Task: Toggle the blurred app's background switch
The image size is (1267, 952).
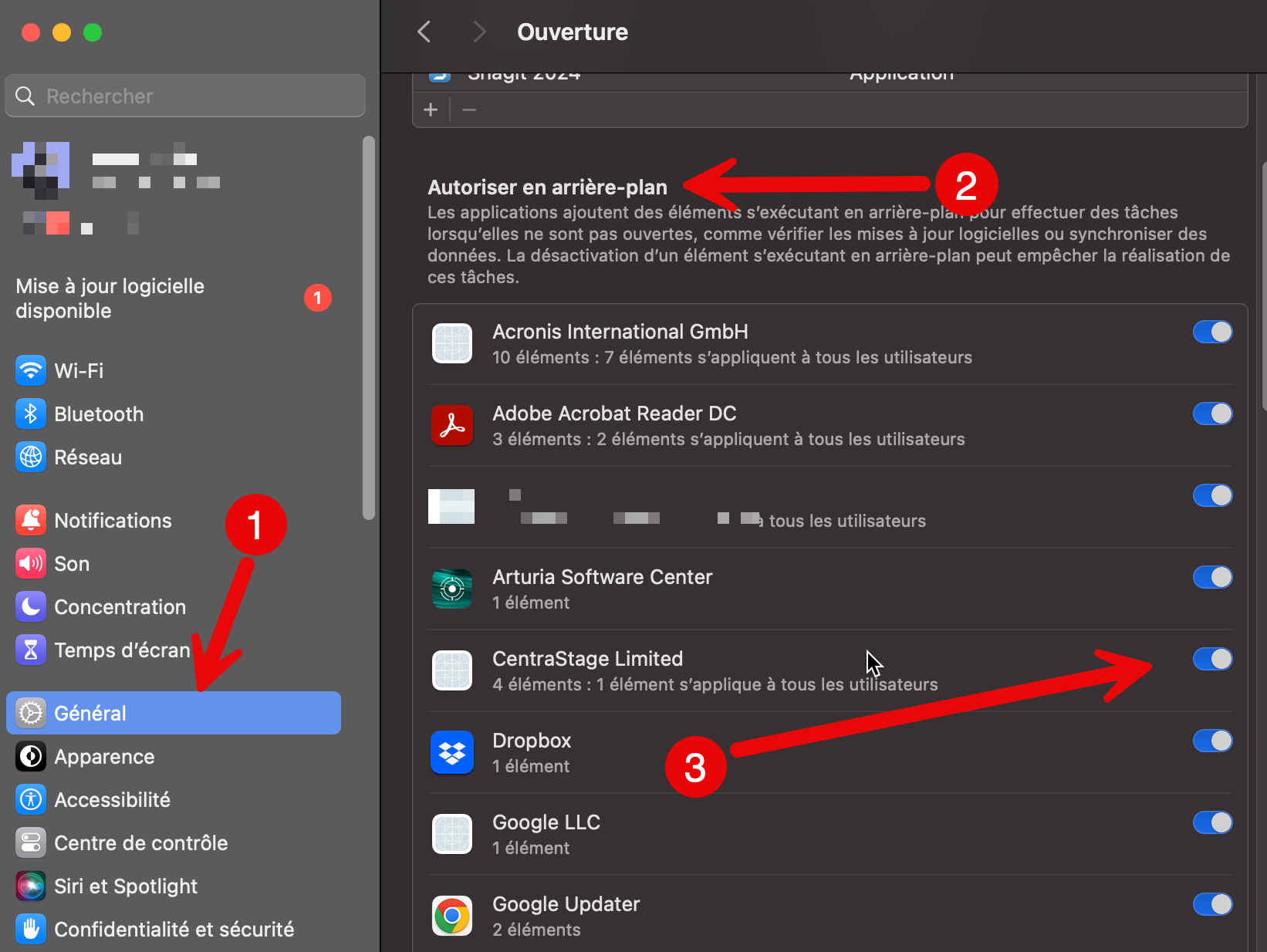Action: [x=1213, y=496]
